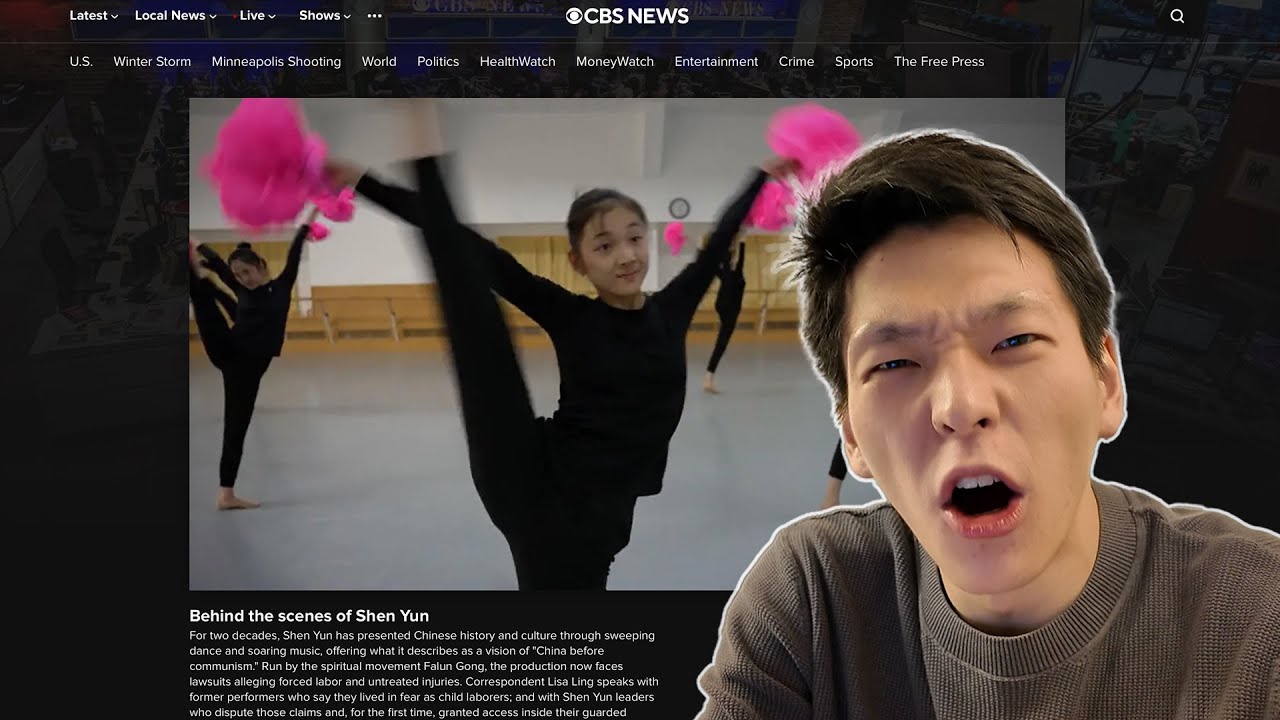Viewport: 1280px width, 720px height.
Task: Open the HealthWatch section
Action: [517, 62]
